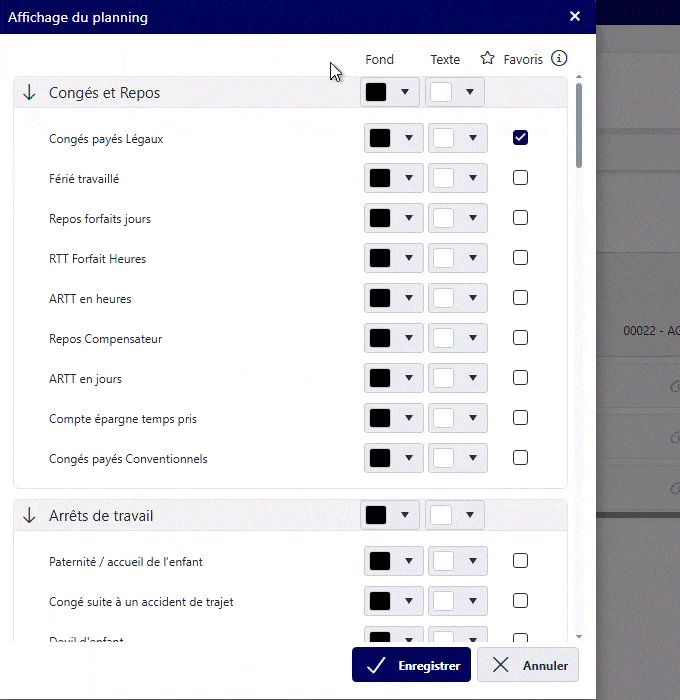Close the Affichage du planning dialog
The height and width of the screenshot is (700, 680).
(575, 17)
